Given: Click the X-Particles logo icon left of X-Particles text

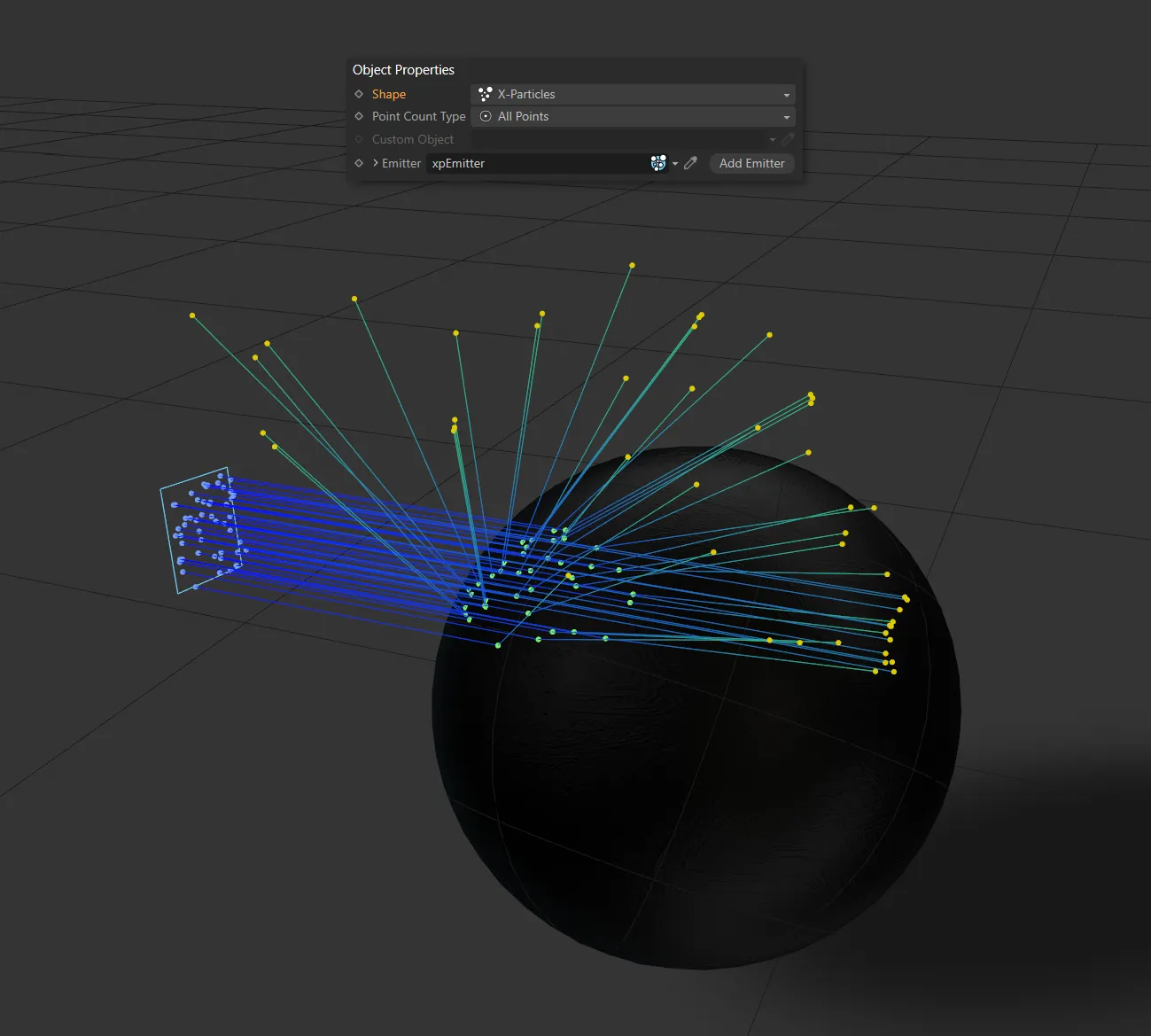Looking at the screenshot, I should pos(485,94).
